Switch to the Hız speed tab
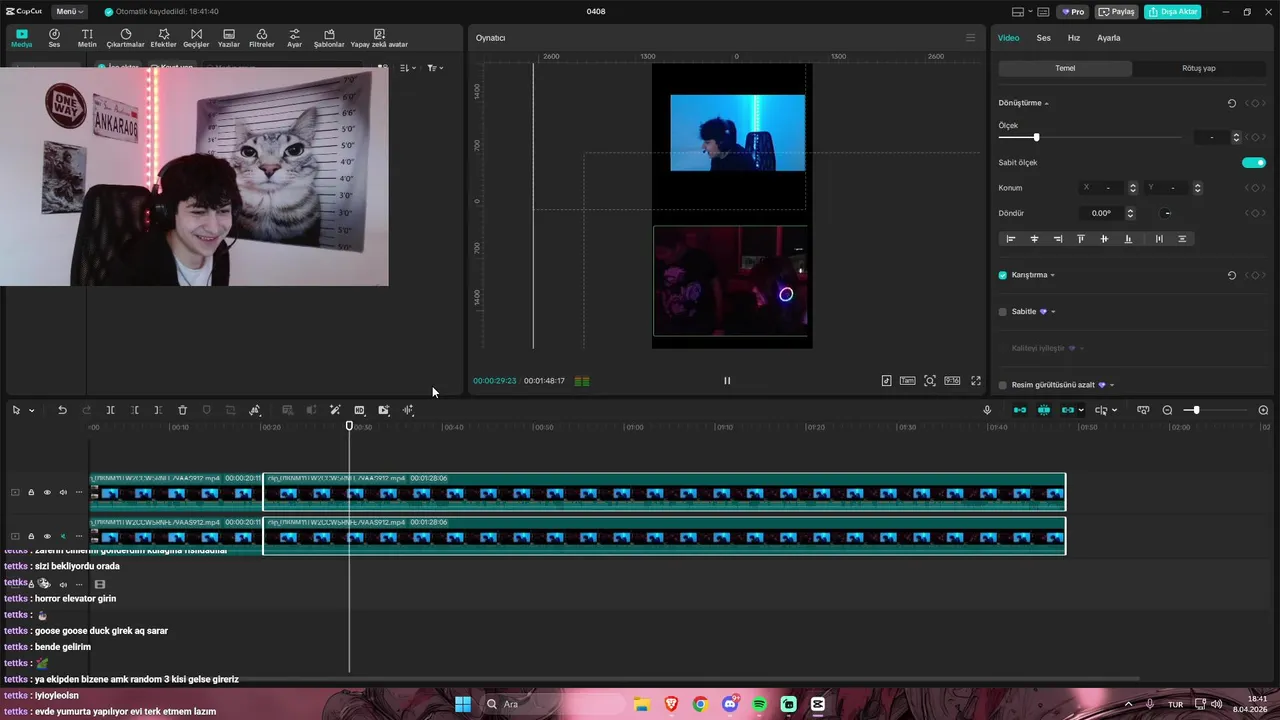The image size is (1280, 720). pos(1074,38)
